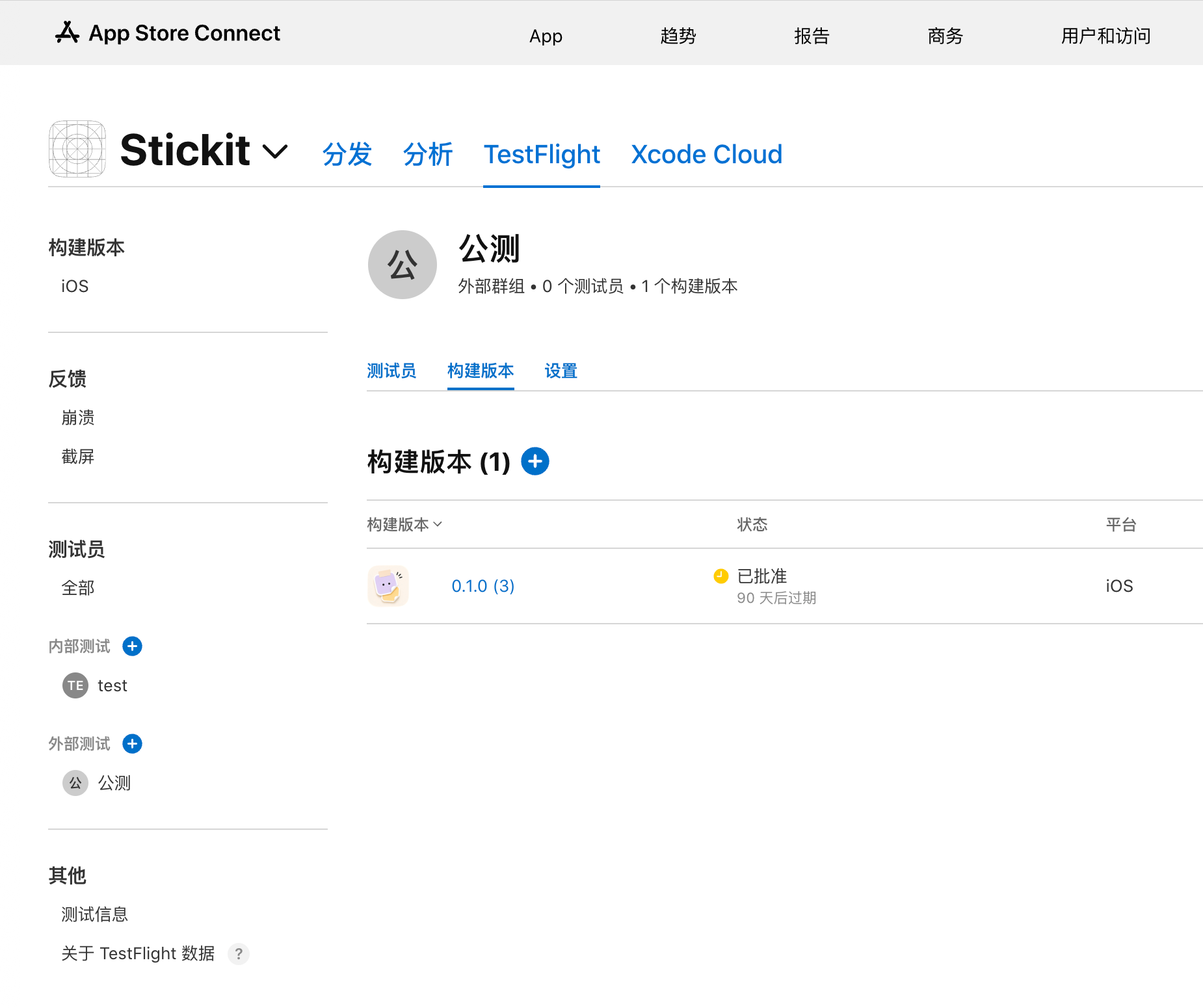Open the iOS builds sidebar item
The width and height of the screenshot is (1203, 1008).
point(75,286)
